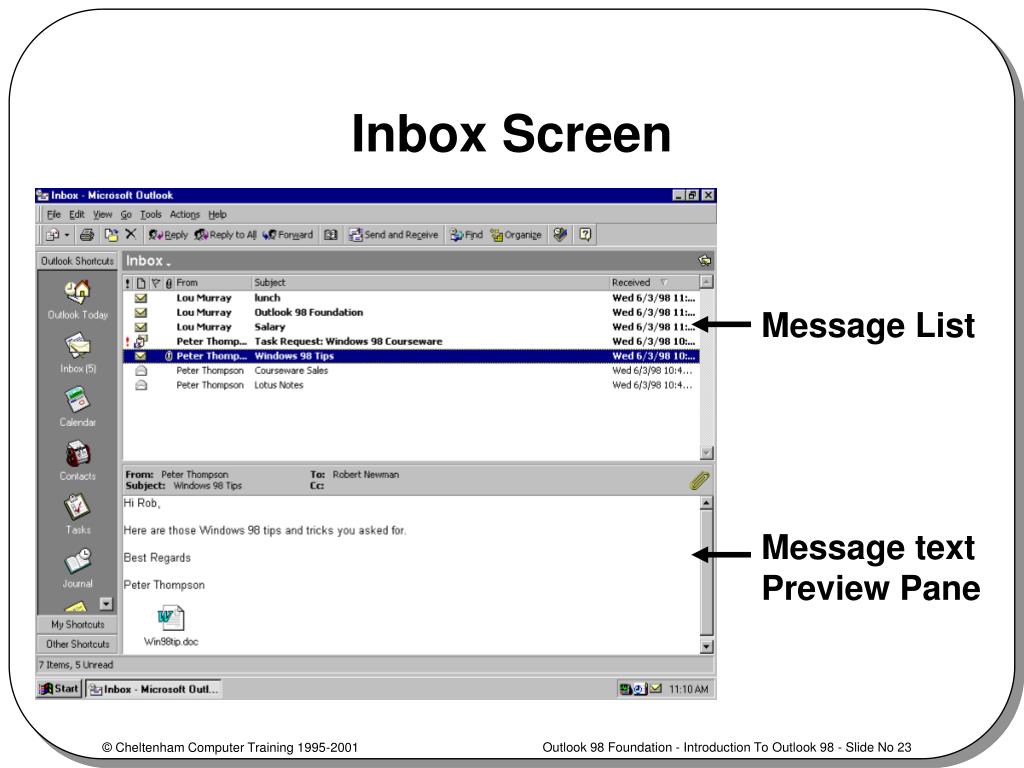Click the Outlook bar down arrow
The image size is (1024, 768).
click(x=106, y=603)
